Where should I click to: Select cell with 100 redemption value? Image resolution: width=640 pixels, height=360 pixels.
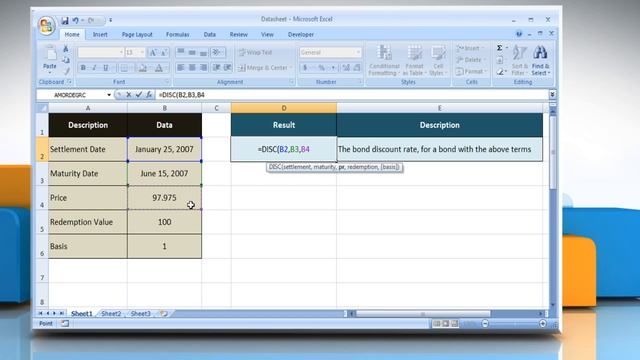click(164, 222)
